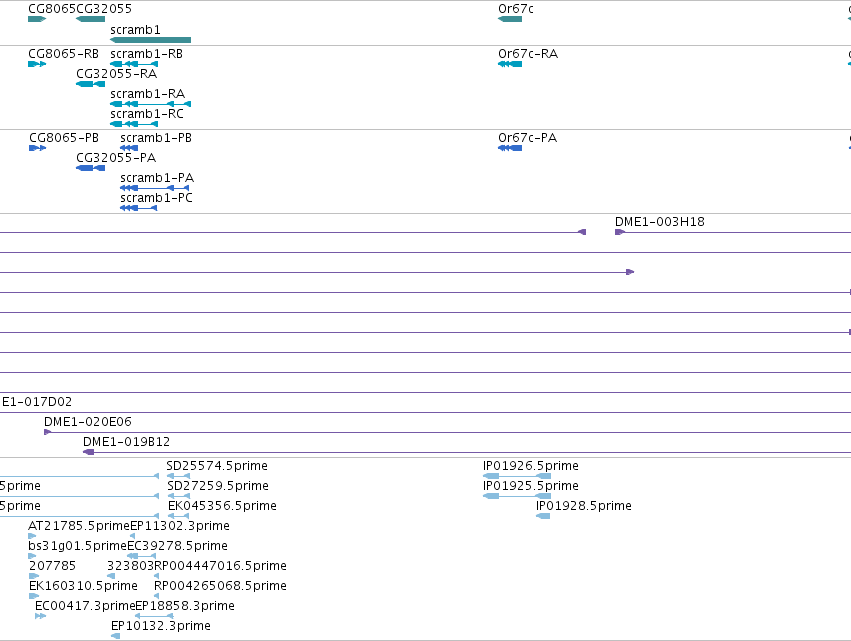Click the RP004265068.5prime EST label
851x641 pixels.
[x=220, y=586]
